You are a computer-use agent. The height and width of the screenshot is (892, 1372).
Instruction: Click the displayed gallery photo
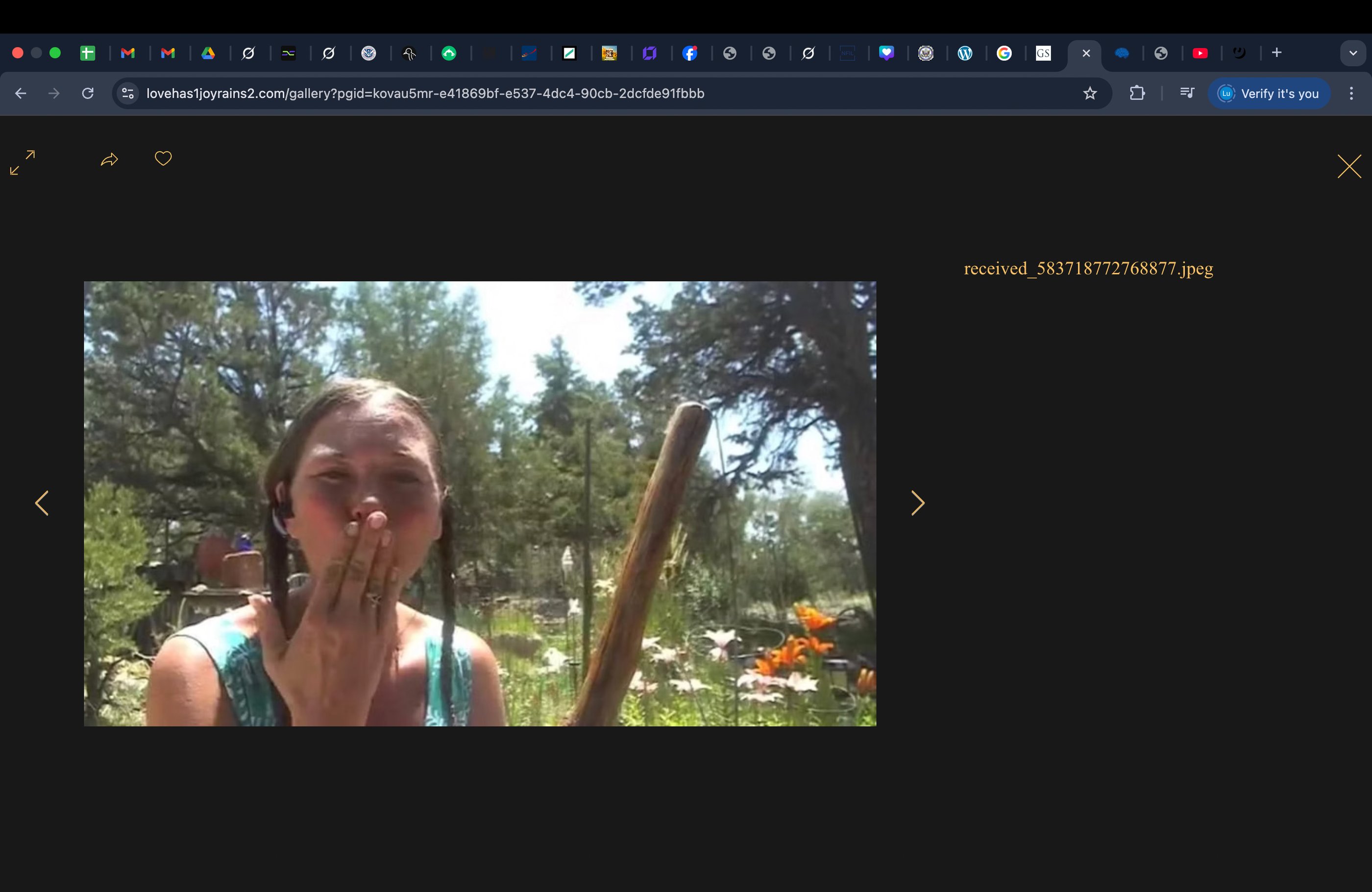click(480, 503)
